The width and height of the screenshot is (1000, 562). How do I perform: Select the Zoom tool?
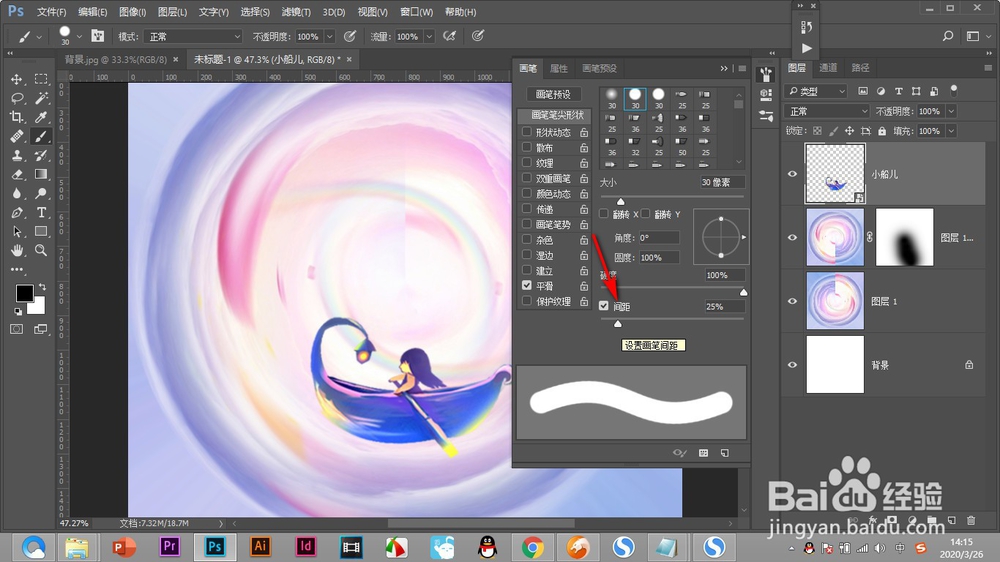[41, 250]
